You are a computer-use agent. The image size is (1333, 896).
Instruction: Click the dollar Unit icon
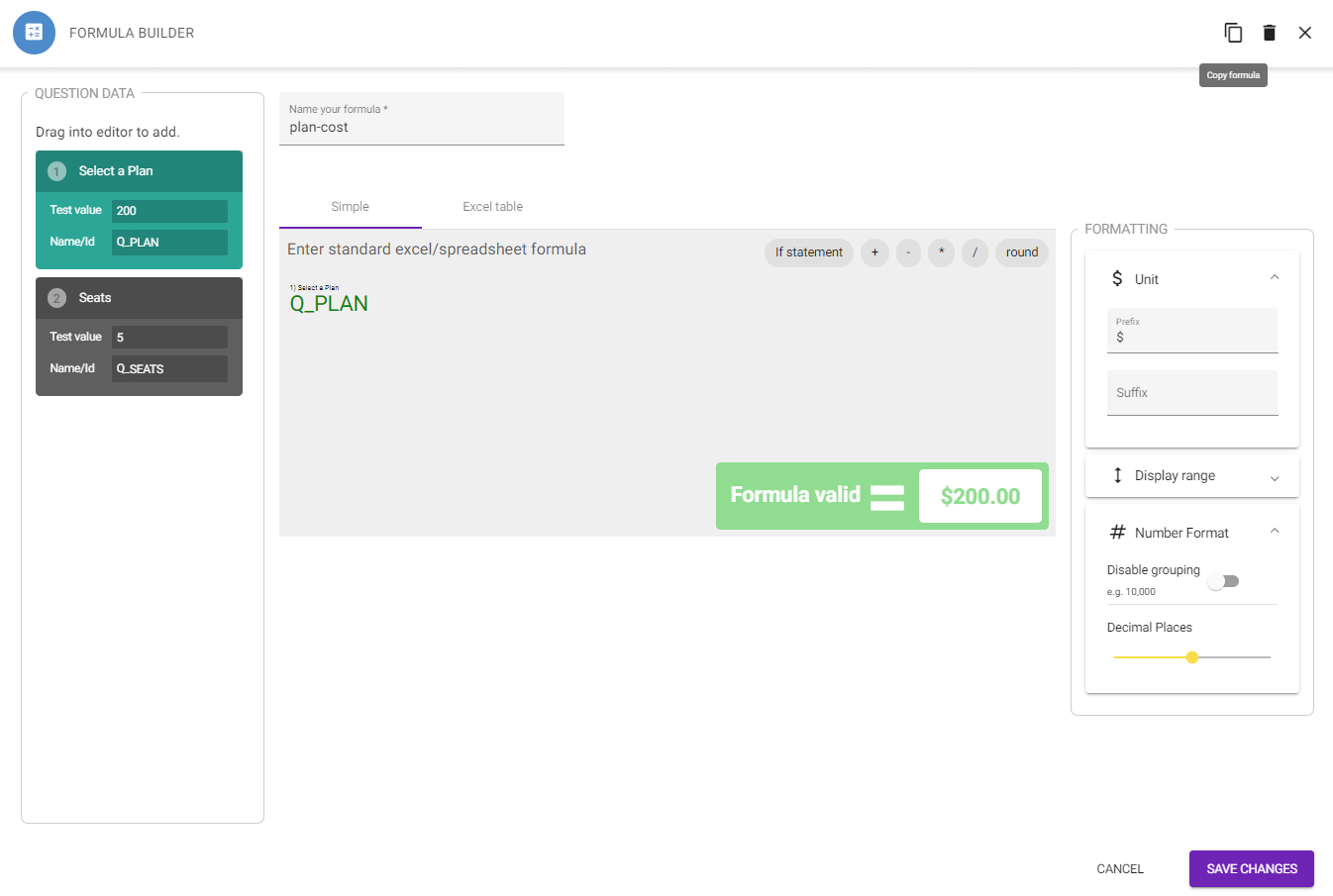click(1117, 278)
